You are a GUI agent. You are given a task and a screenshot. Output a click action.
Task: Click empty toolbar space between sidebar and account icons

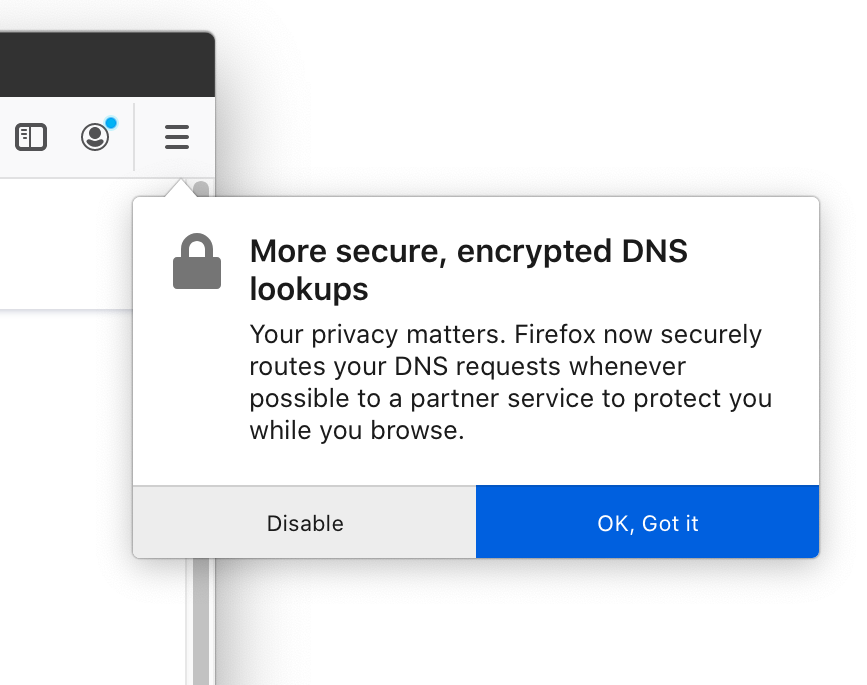click(x=64, y=137)
